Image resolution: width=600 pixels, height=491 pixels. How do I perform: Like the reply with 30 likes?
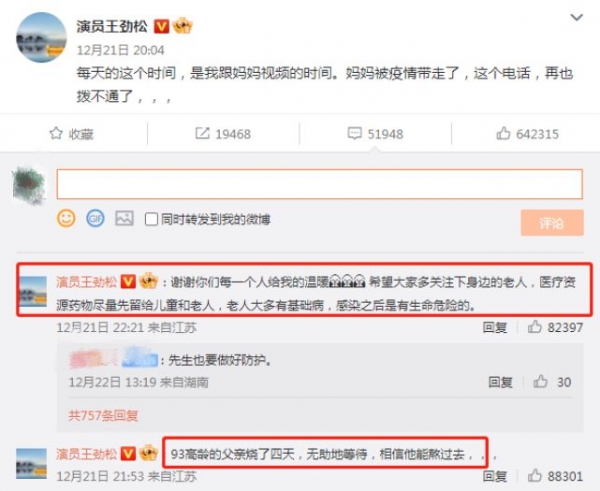click(541, 382)
